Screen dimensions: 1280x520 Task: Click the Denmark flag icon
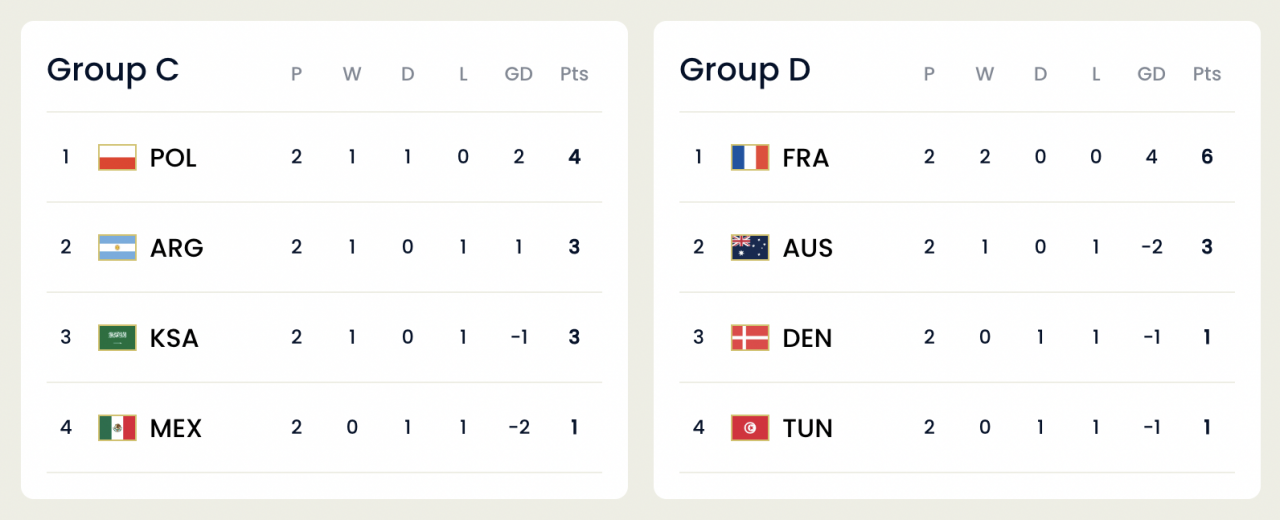750,337
